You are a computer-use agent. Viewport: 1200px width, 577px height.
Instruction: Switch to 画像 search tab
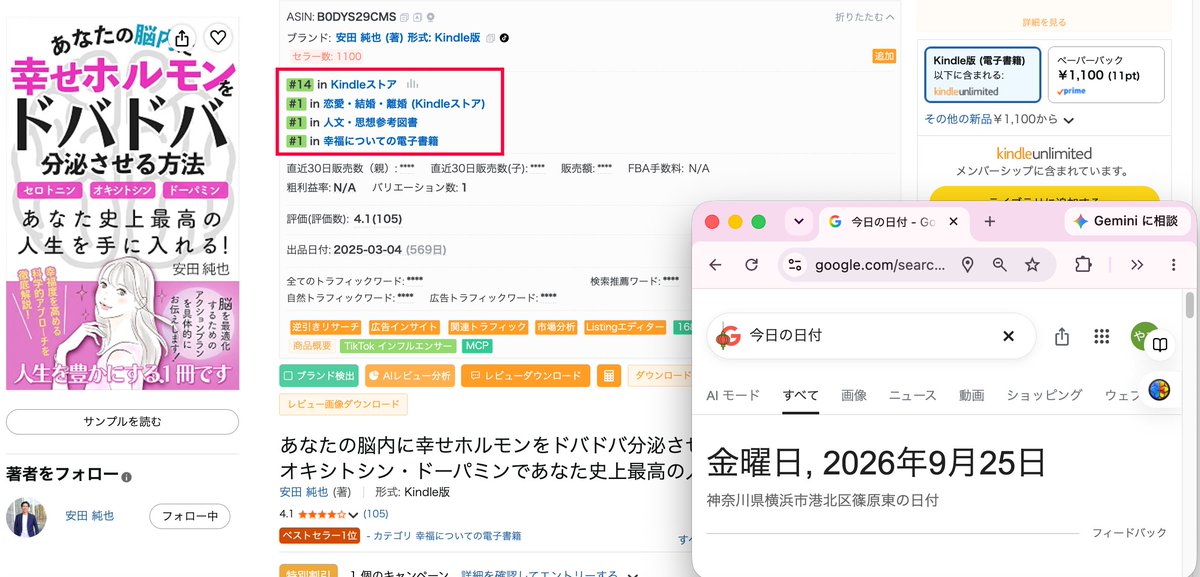[x=854, y=395]
